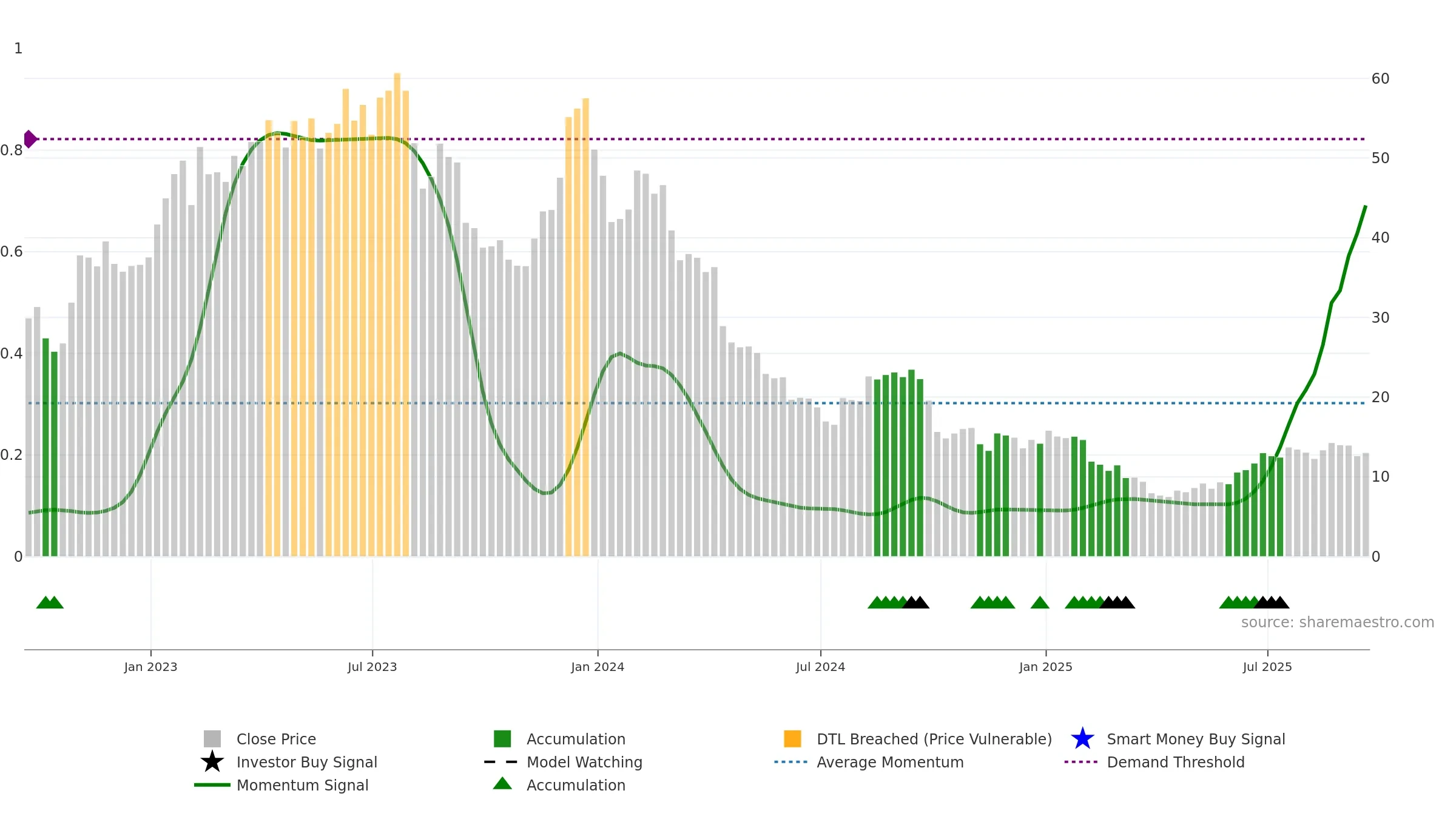Click the orange DTL Breached legend swatch

tap(792, 739)
